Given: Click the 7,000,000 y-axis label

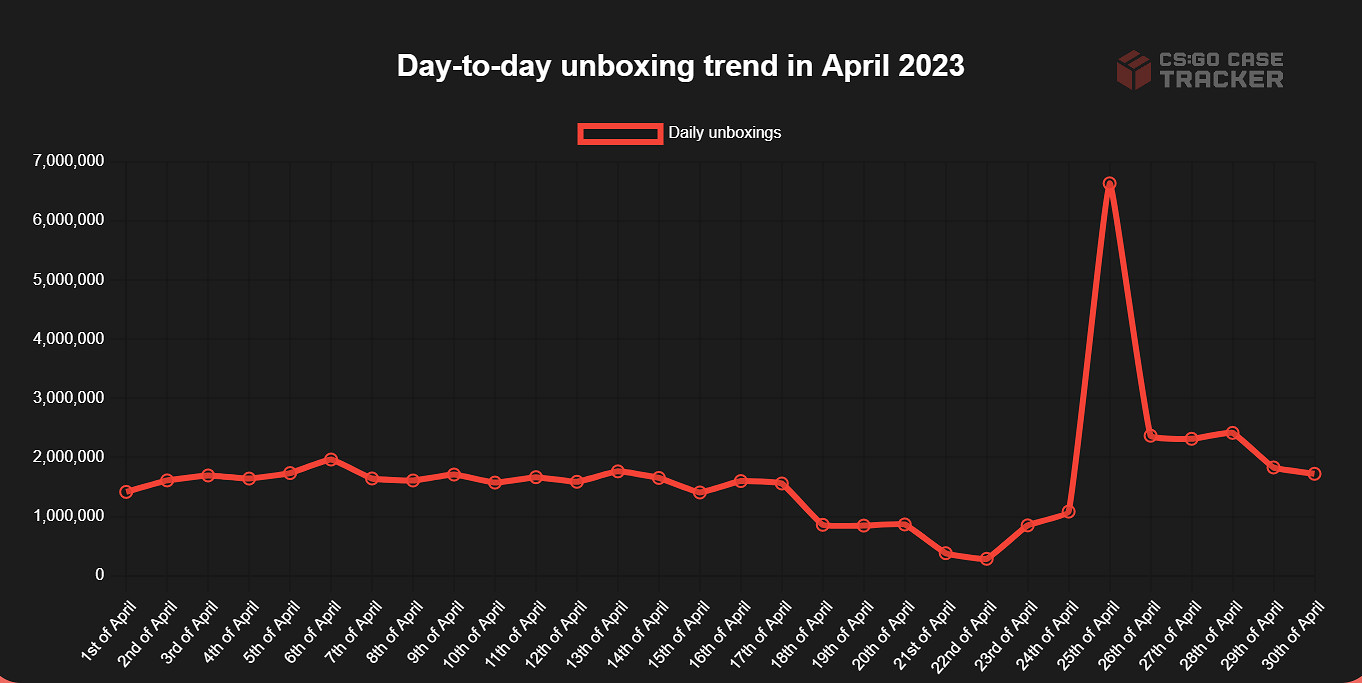Looking at the screenshot, I should (69, 161).
